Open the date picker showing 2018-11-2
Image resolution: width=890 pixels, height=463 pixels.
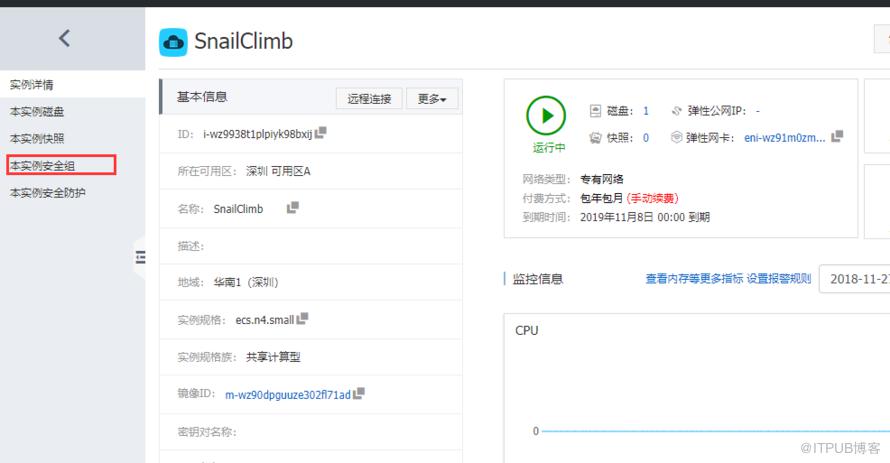[x=854, y=279]
